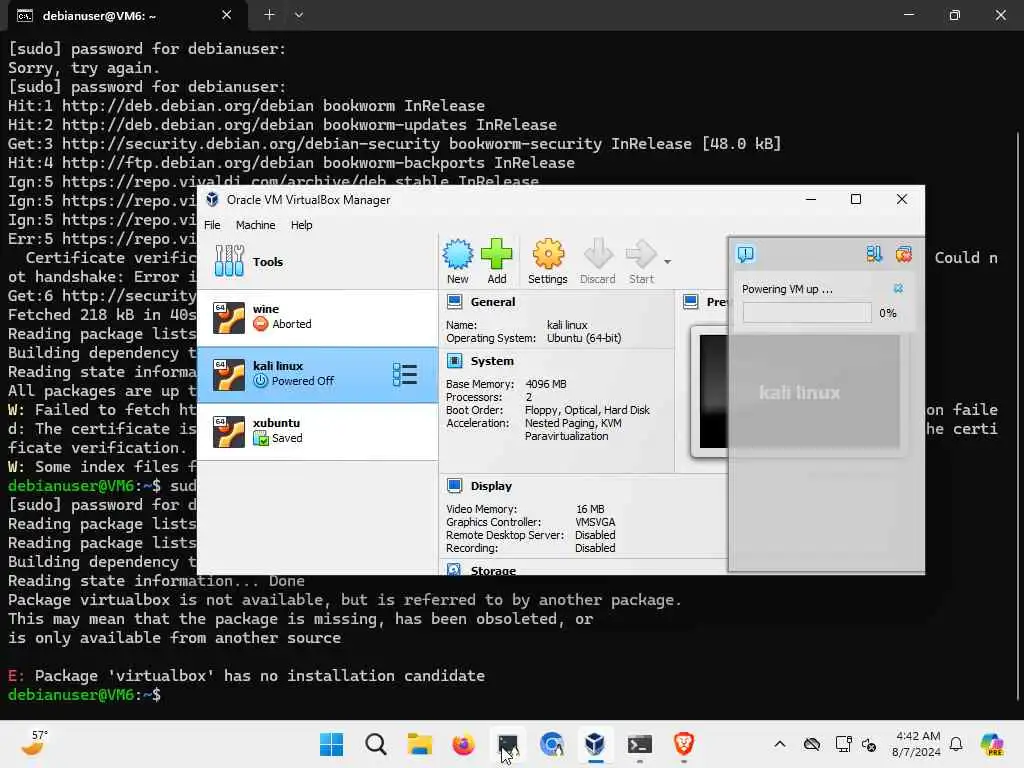Close the debianuser@VM6 terminal tab
The width and height of the screenshot is (1024, 768).
point(226,14)
